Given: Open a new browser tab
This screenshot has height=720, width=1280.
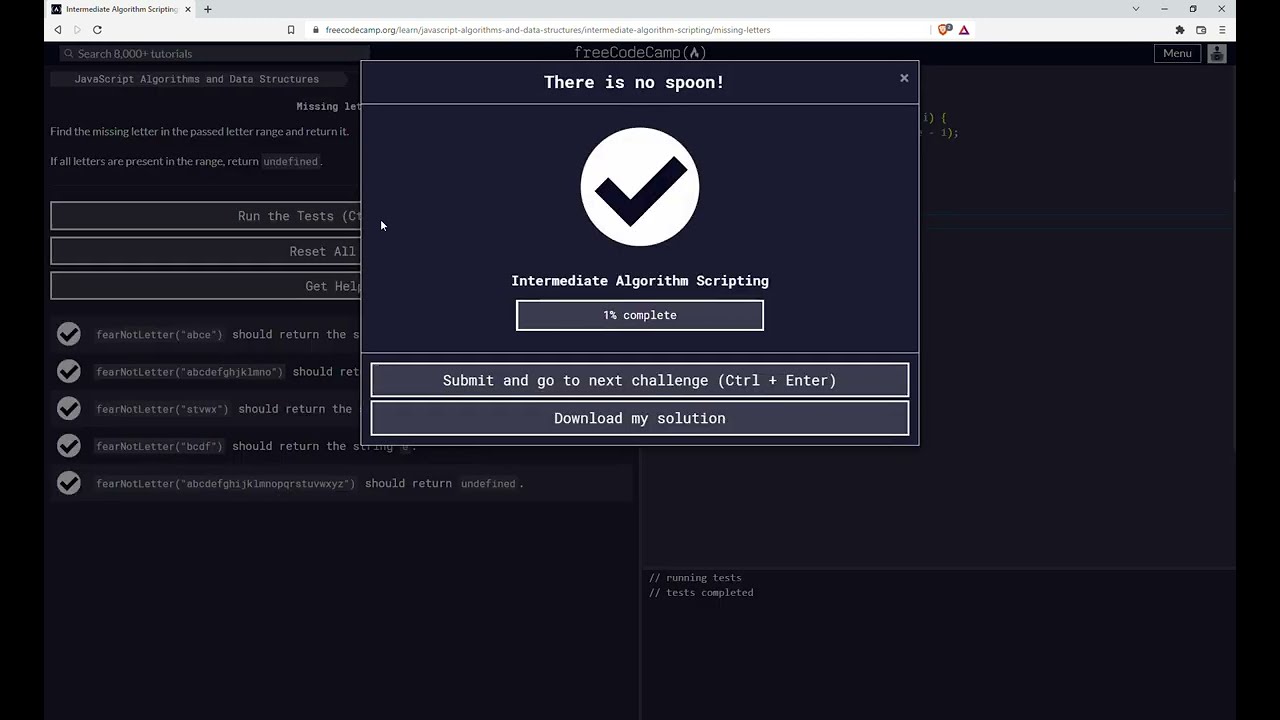Looking at the screenshot, I should 208,9.
